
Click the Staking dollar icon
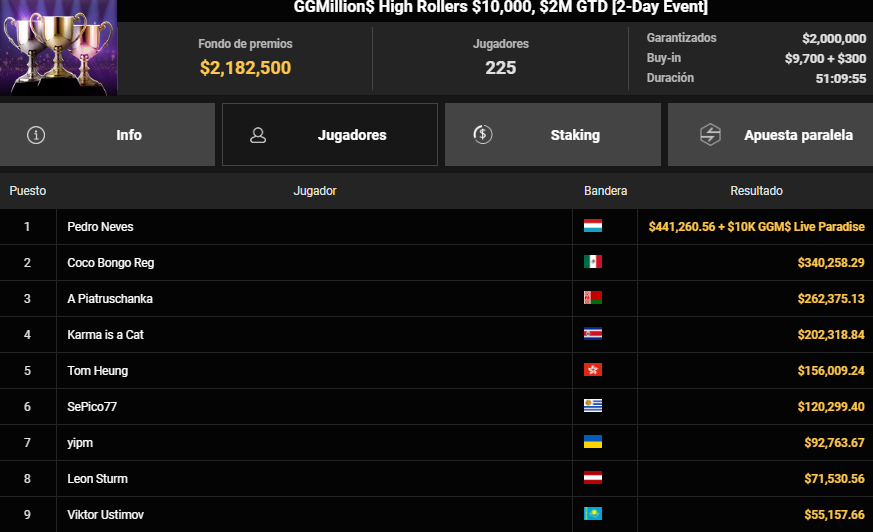pyautogui.click(x=482, y=134)
